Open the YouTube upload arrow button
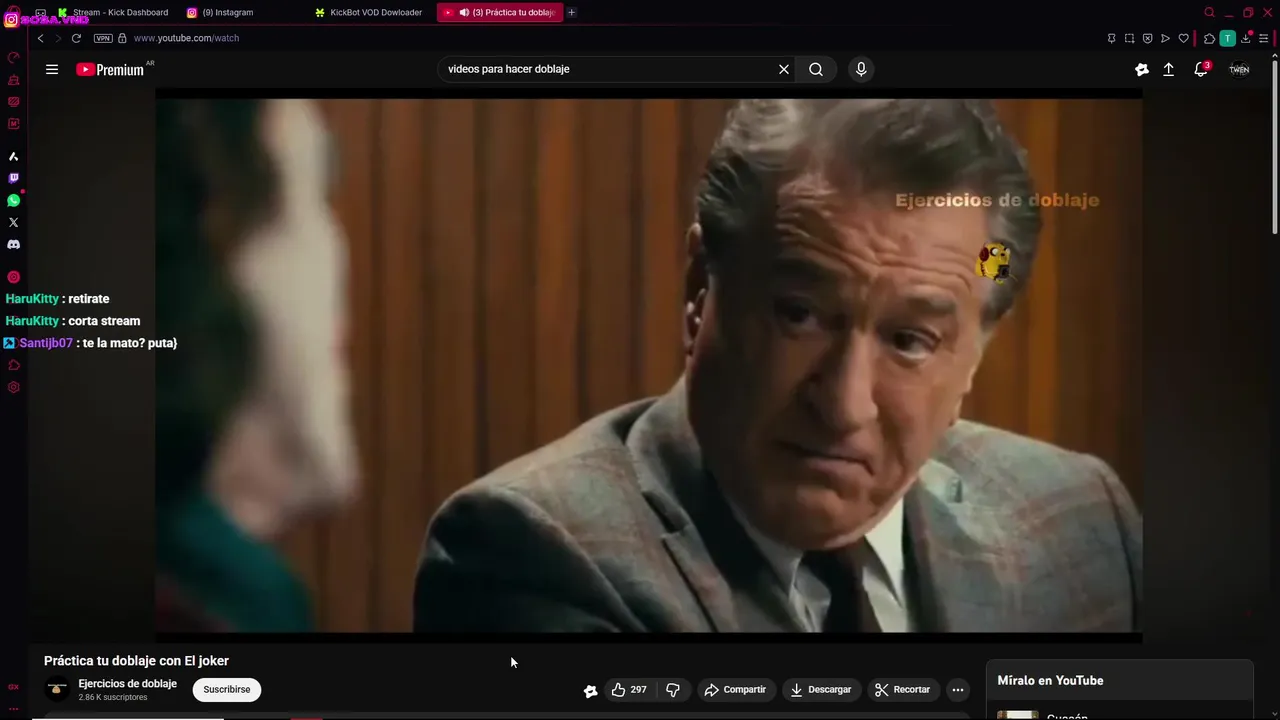The image size is (1280, 720). coord(1168,69)
